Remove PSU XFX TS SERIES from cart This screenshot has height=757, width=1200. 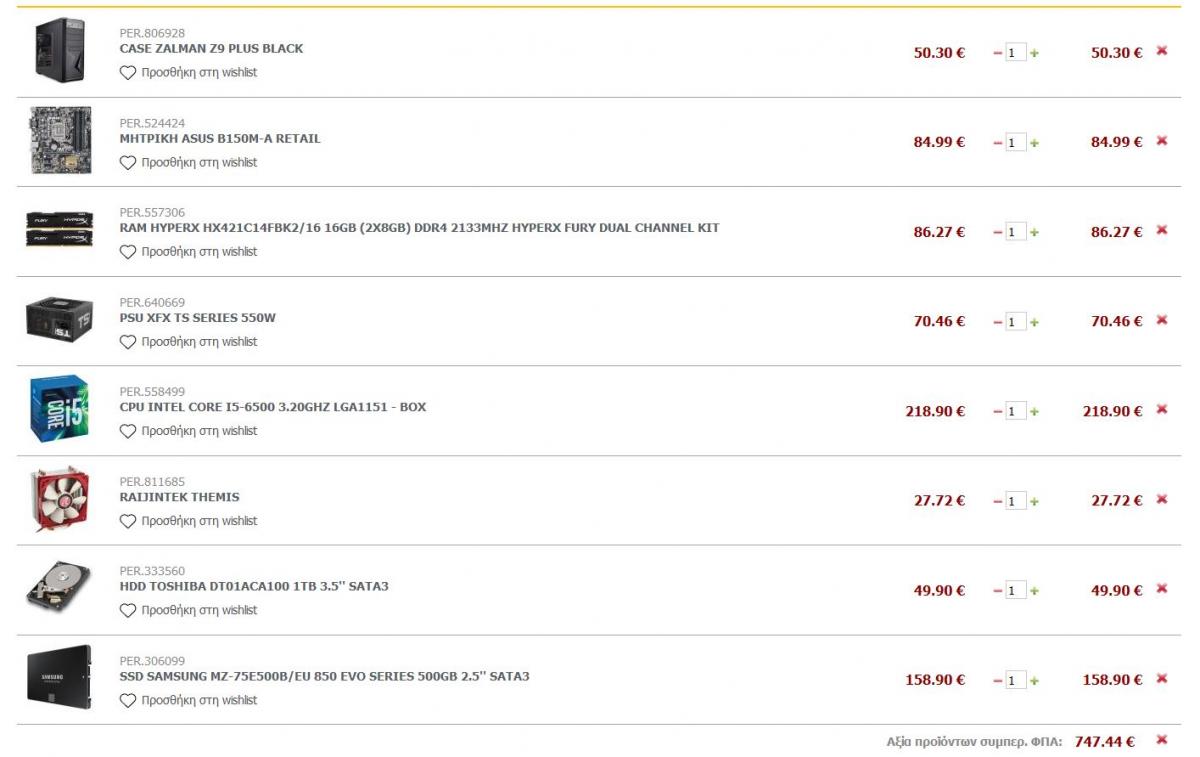pyautogui.click(x=1161, y=320)
